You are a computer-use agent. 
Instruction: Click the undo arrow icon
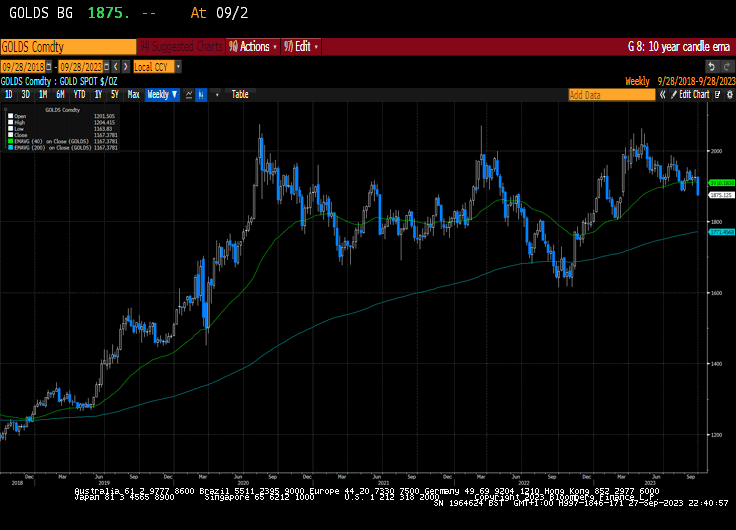712,67
